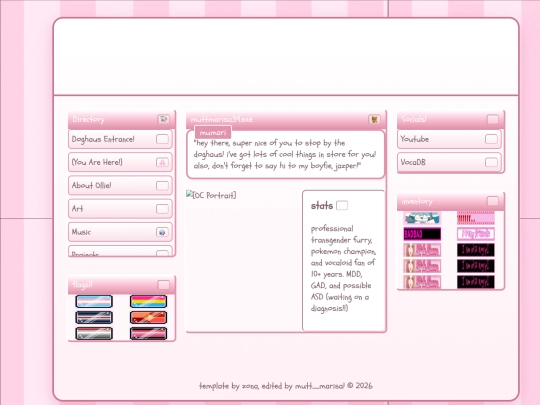Click the white purple-text inventory badge
This screenshot has height=405, width=540.
(x=476, y=234)
